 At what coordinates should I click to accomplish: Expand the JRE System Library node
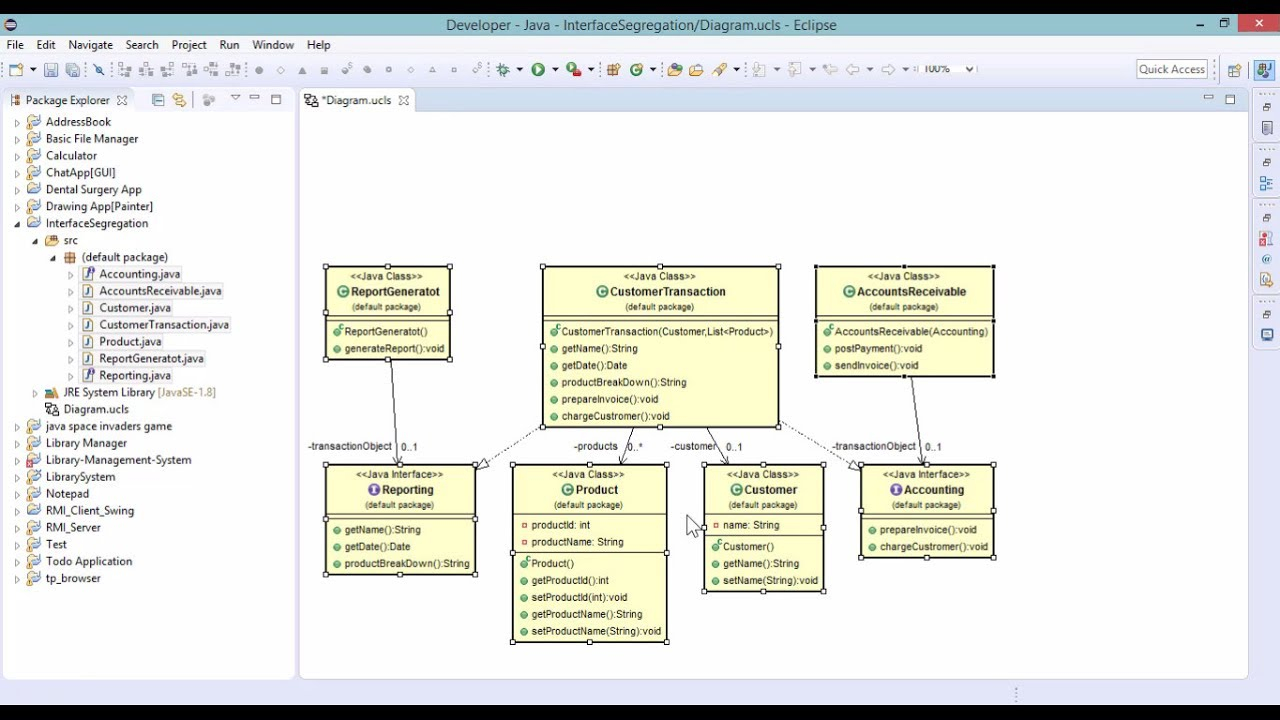pos(35,393)
